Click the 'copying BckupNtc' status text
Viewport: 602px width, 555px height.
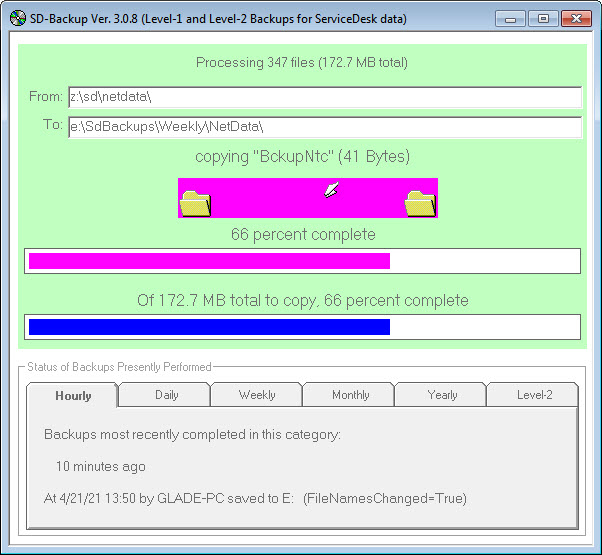302,157
